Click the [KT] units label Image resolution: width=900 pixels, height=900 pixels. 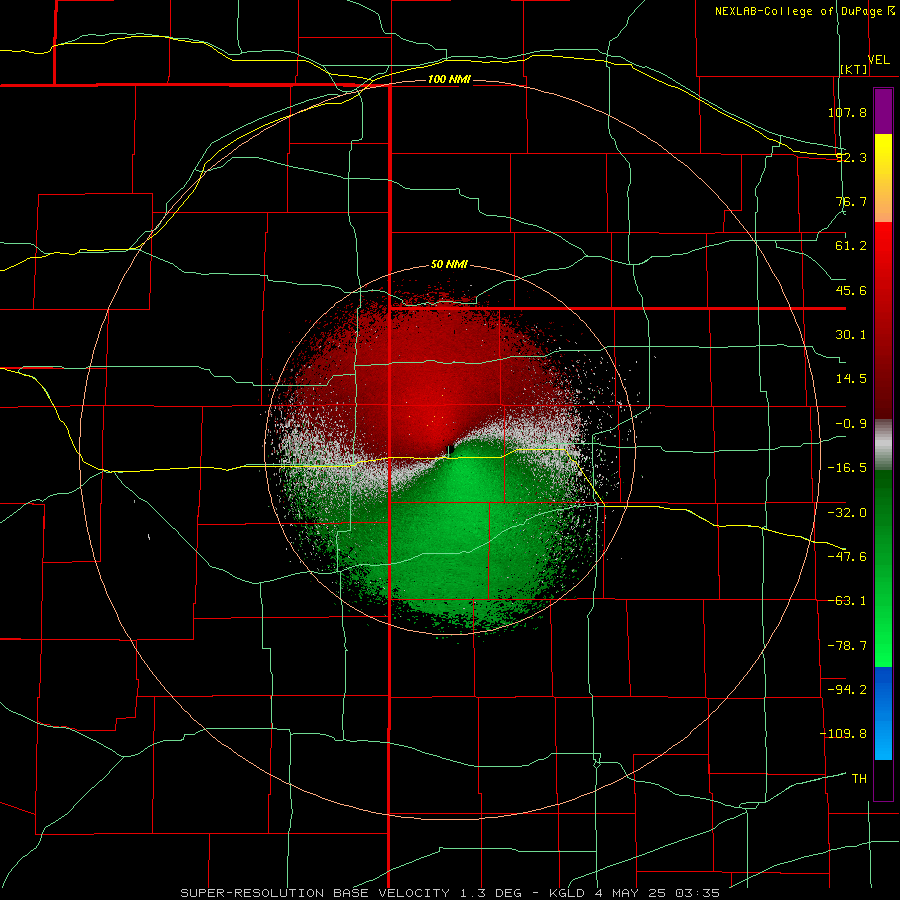click(x=854, y=69)
